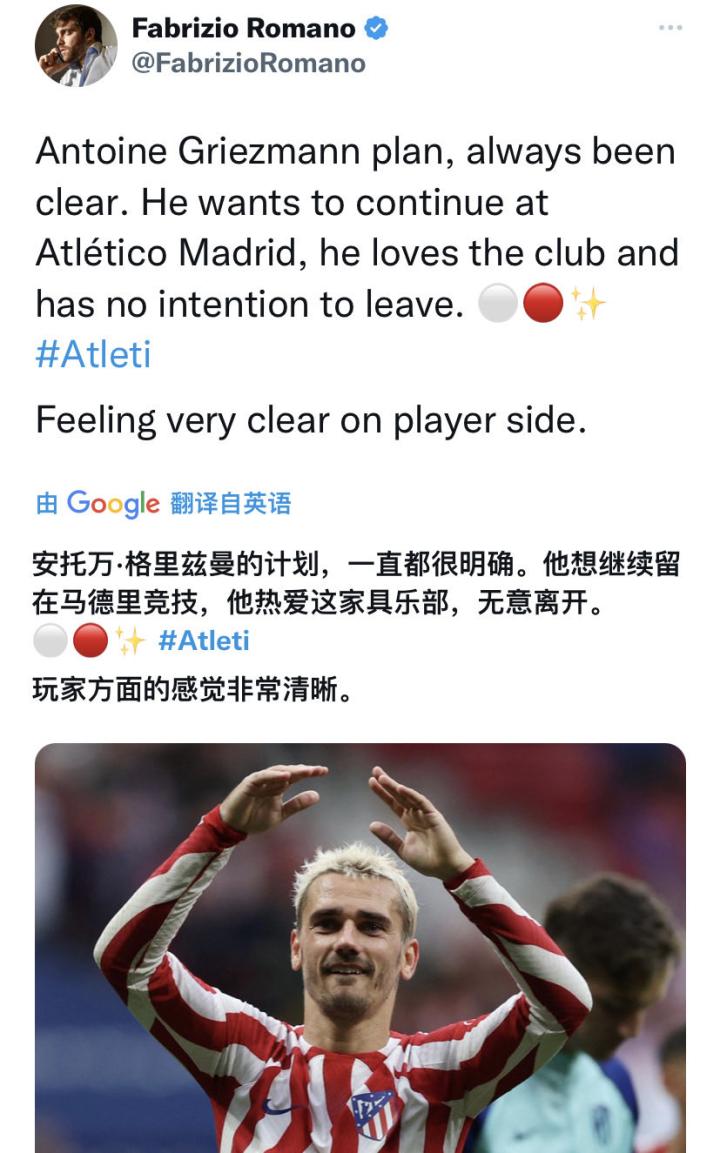The image size is (720, 1153).
Task: Follow the #Atleti hashtag in English tweet
Action: point(93,354)
